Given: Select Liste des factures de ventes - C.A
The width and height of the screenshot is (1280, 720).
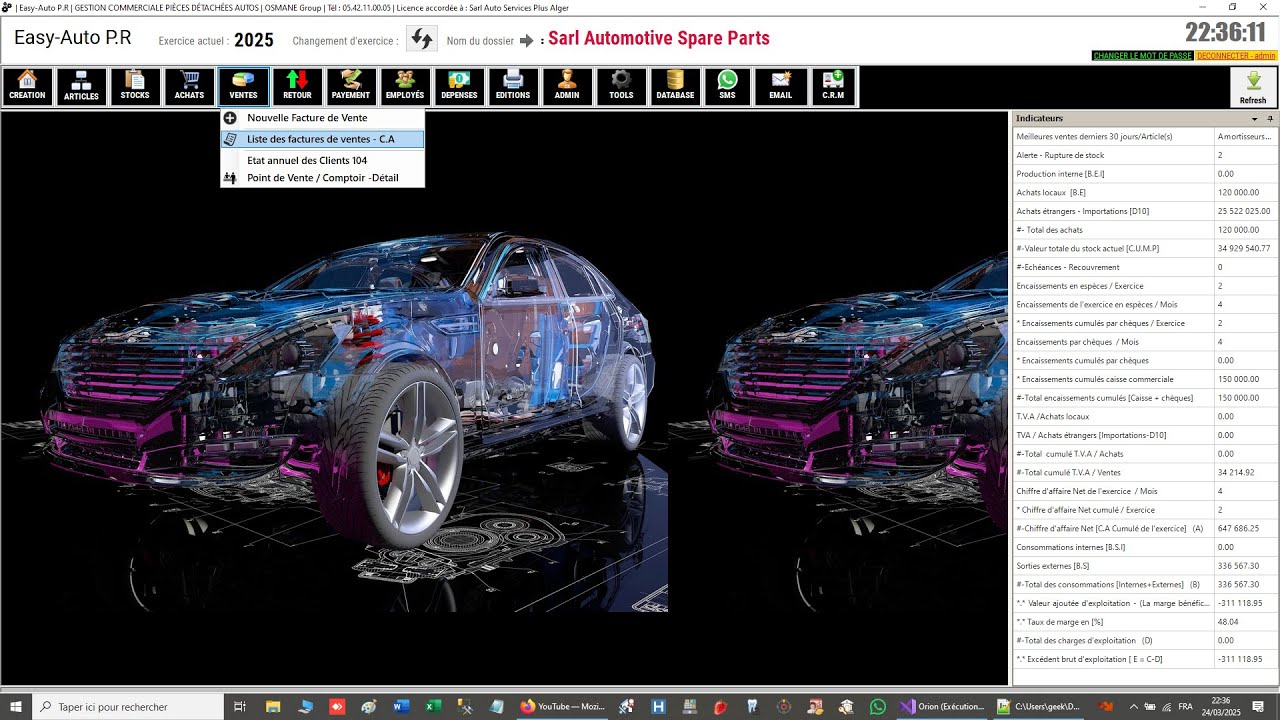Looking at the screenshot, I should point(322,139).
